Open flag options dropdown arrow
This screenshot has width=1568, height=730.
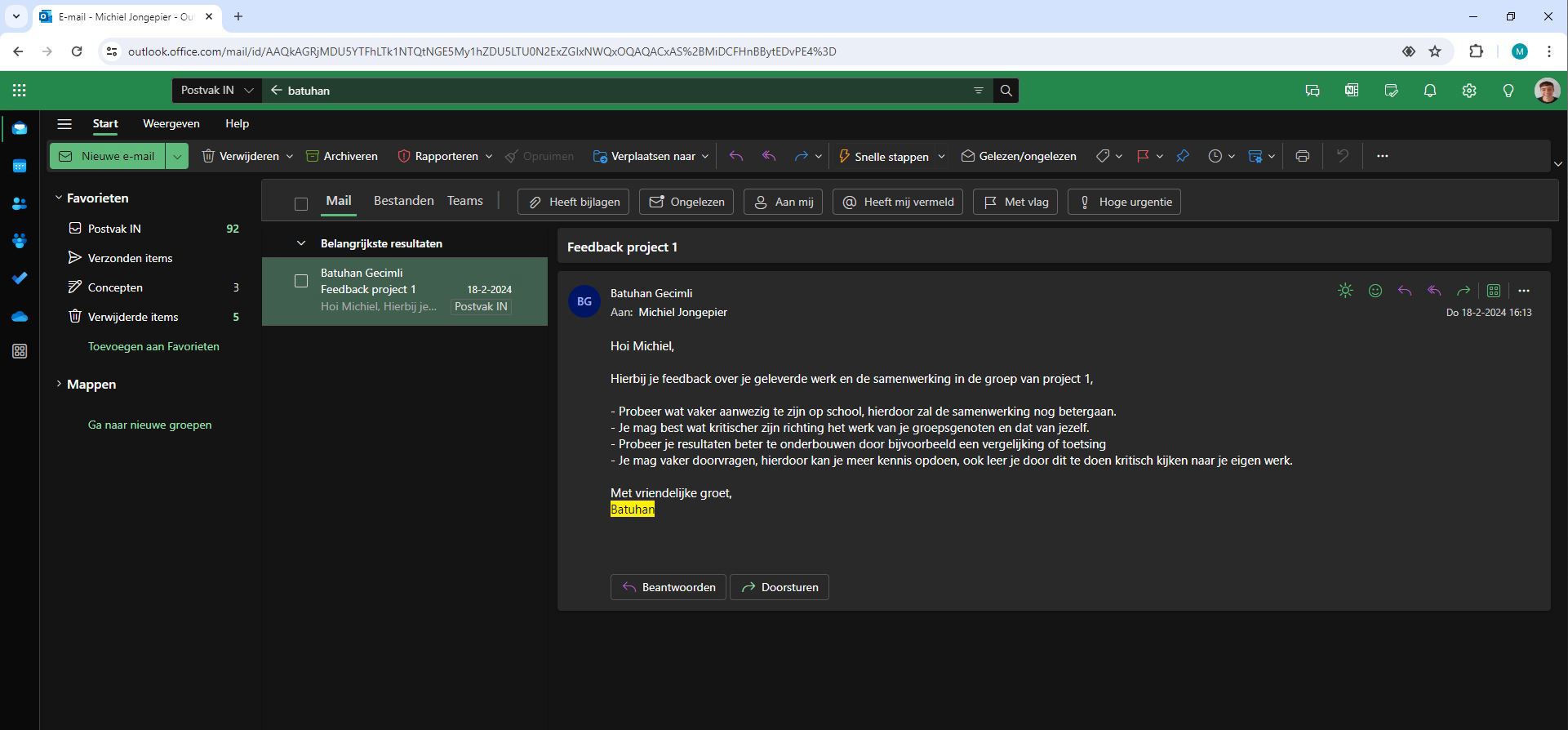1160,156
